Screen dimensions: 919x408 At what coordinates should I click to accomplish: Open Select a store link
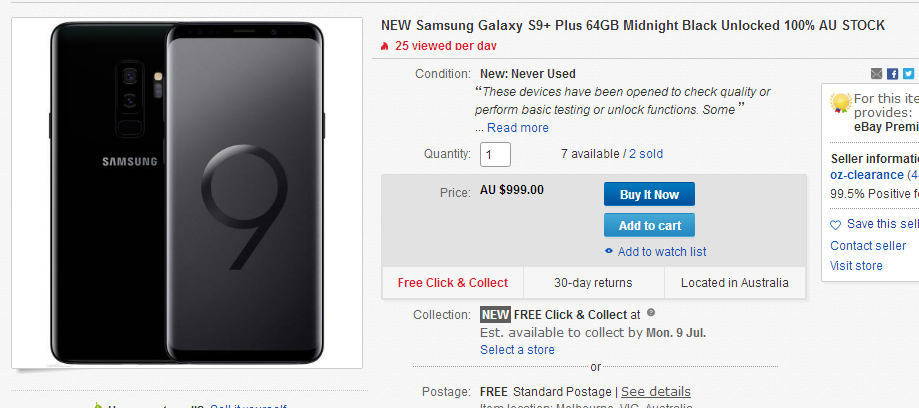tap(517, 350)
